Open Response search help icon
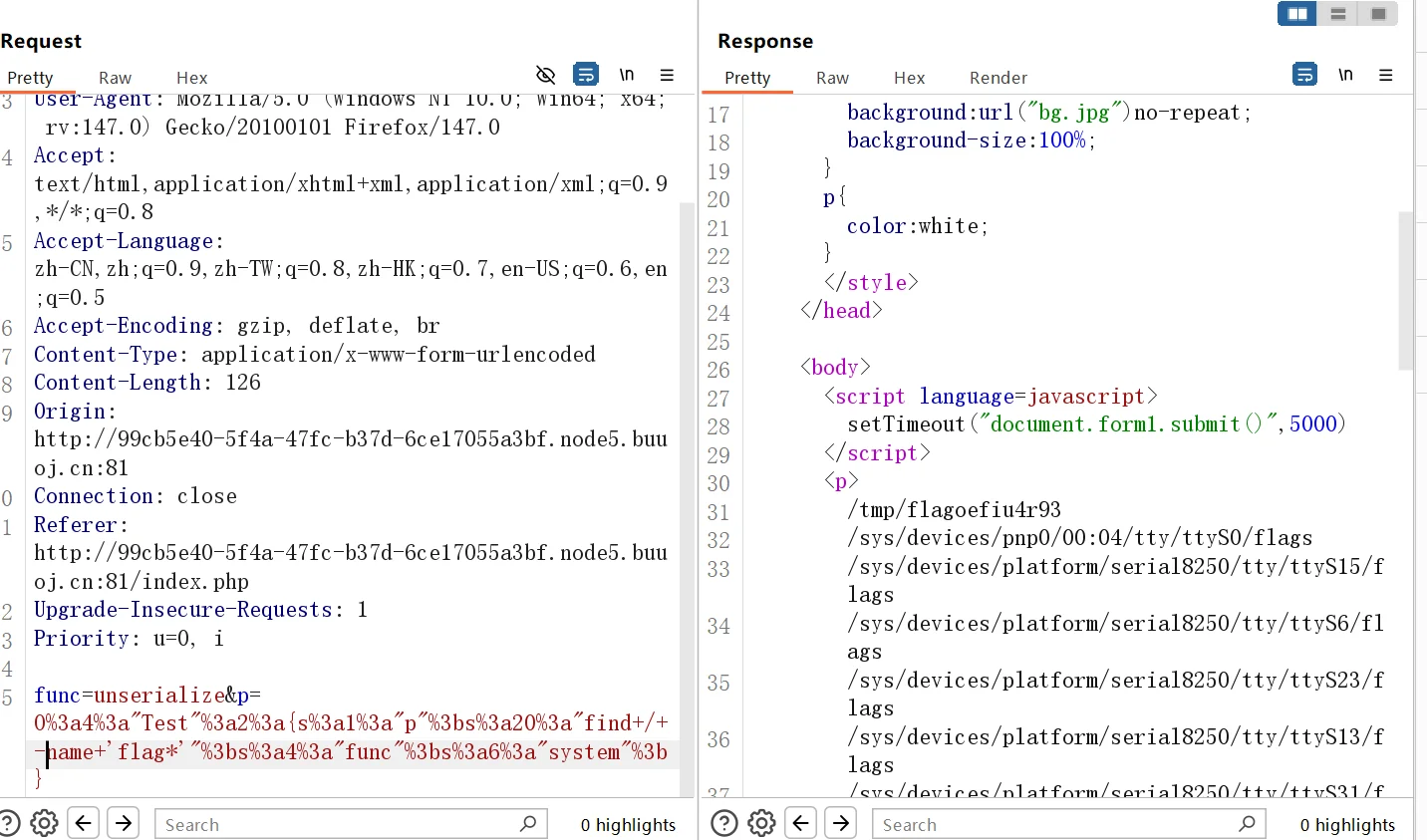Screen dimensions: 1427x840 pos(724,823)
